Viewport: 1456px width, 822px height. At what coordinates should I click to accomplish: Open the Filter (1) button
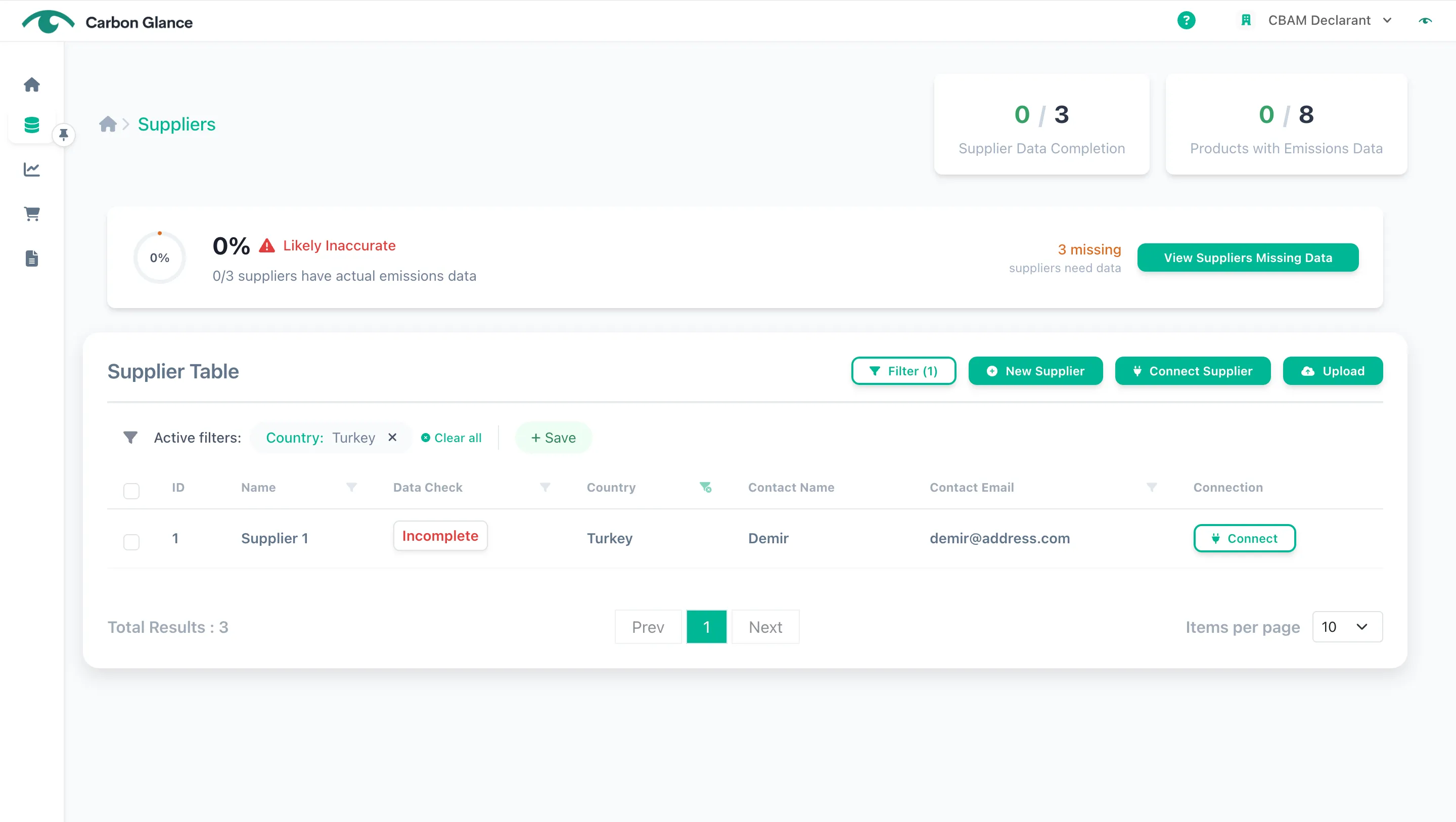(x=903, y=371)
